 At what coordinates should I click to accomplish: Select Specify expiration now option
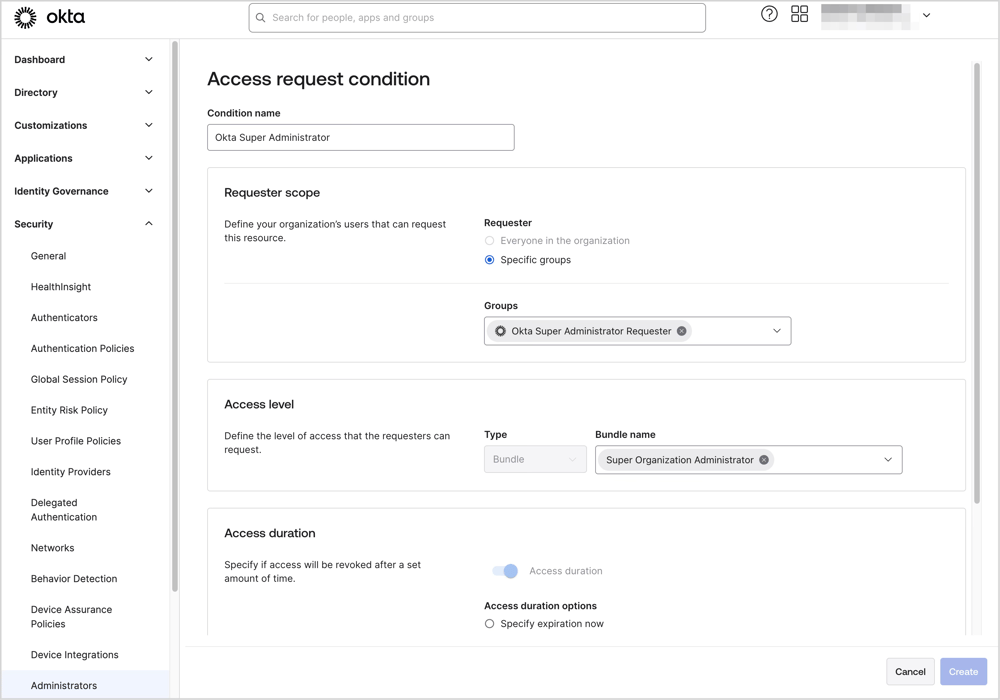pos(489,623)
